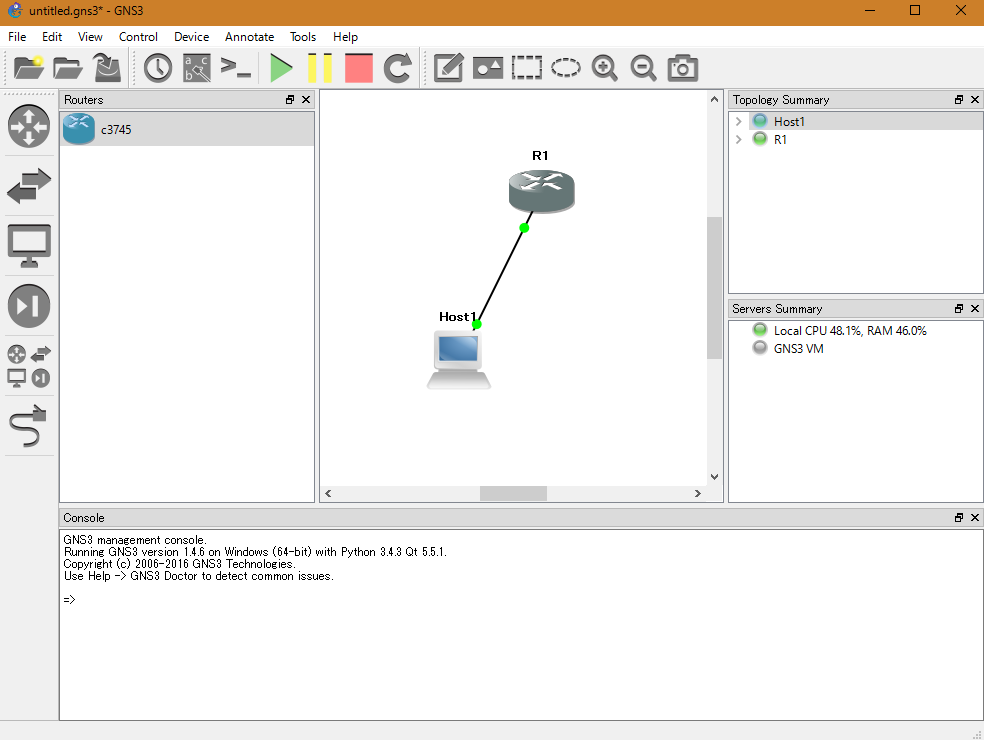Toggle hostname labels visibility

[196, 68]
